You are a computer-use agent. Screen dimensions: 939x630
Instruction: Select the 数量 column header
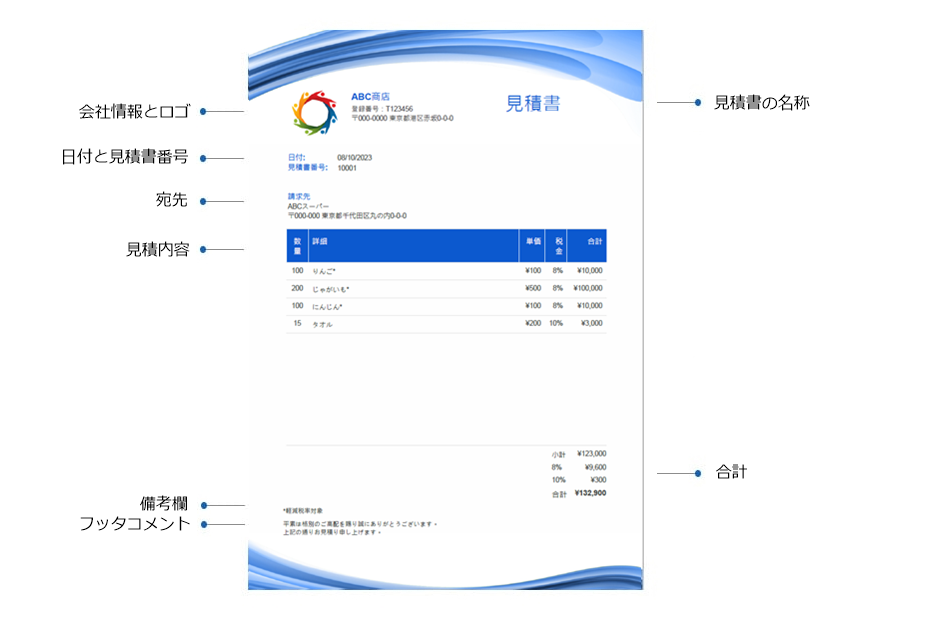point(297,244)
